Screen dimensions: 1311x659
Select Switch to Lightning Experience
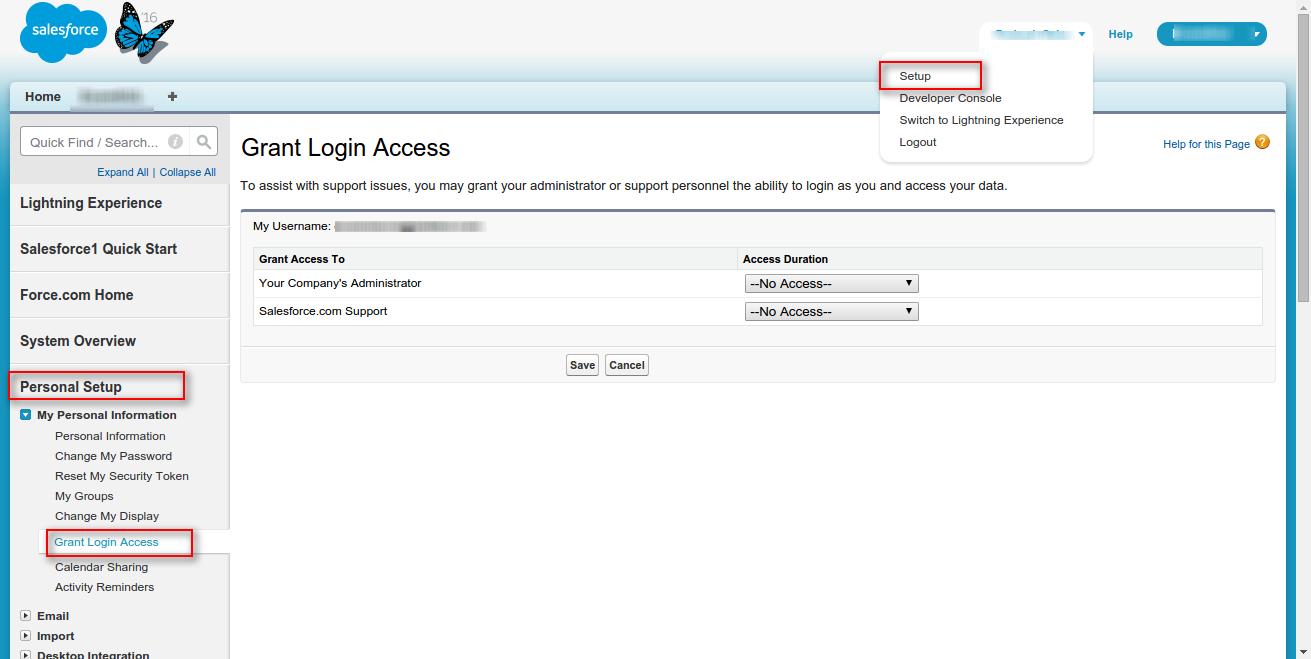pos(981,120)
